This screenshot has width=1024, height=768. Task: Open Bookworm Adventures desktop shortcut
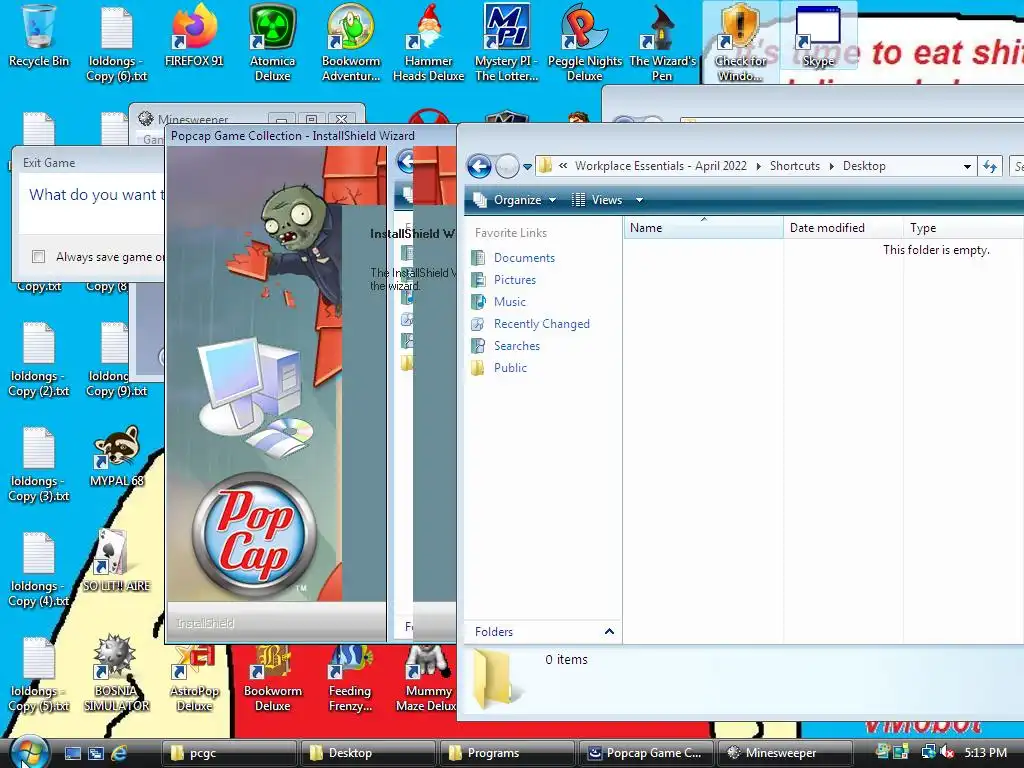[x=351, y=43]
